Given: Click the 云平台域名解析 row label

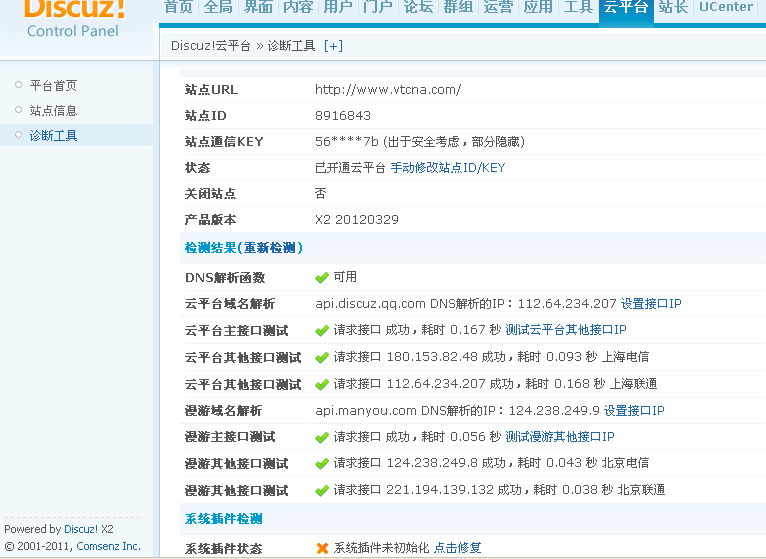Looking at the screenshot, I should pyautogui.click(x=230, y=303).
